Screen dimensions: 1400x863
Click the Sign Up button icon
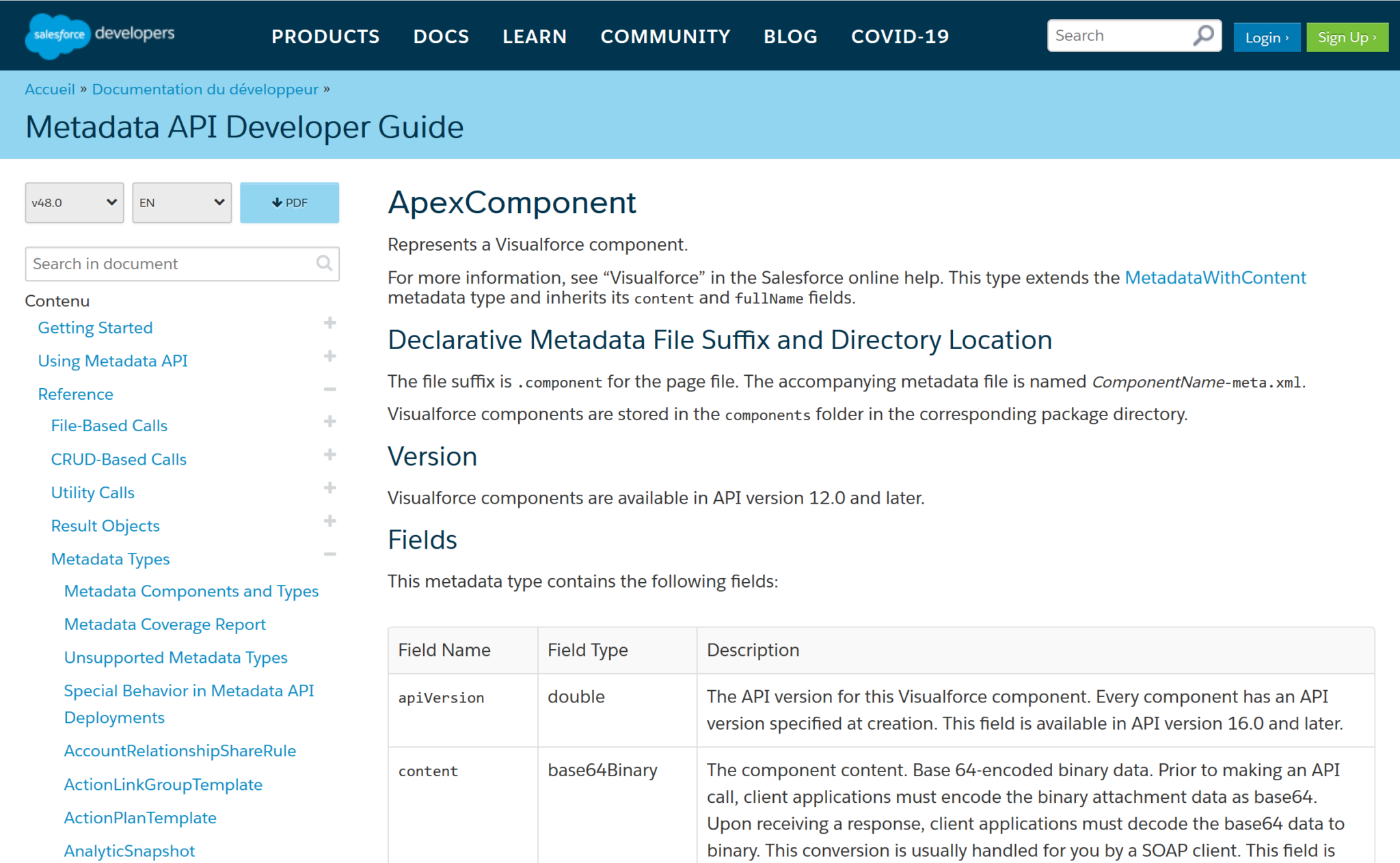[x=1348, y=37]
